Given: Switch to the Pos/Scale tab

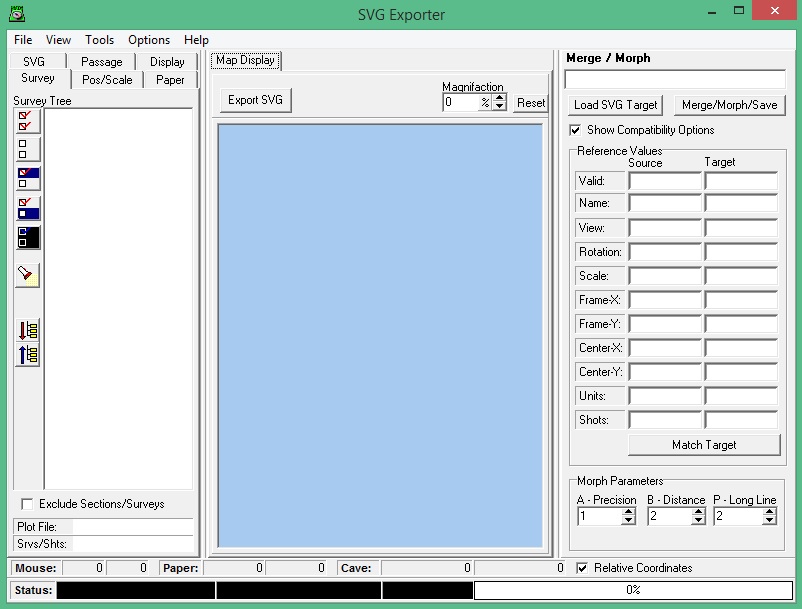Looking at the screenshot, I should coord(107,80).
